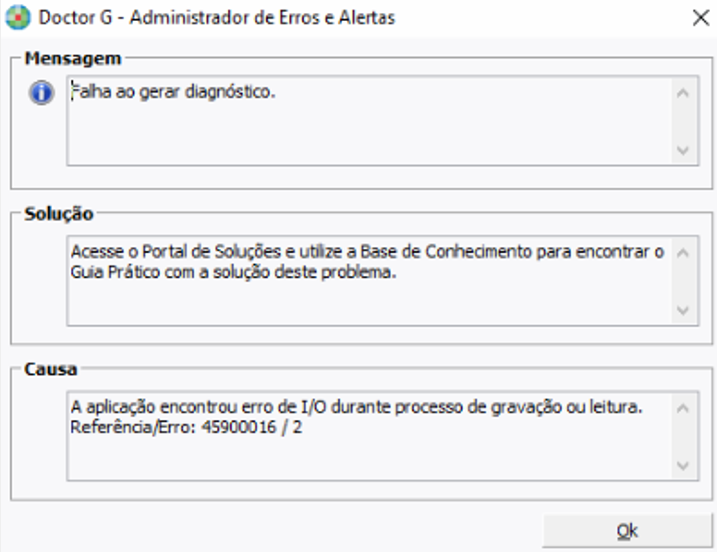This screenshot has height=552, width=717.
Task: Click the dialog title 'Administrador de Erros e Alertas'
Action: click(250, 17)
